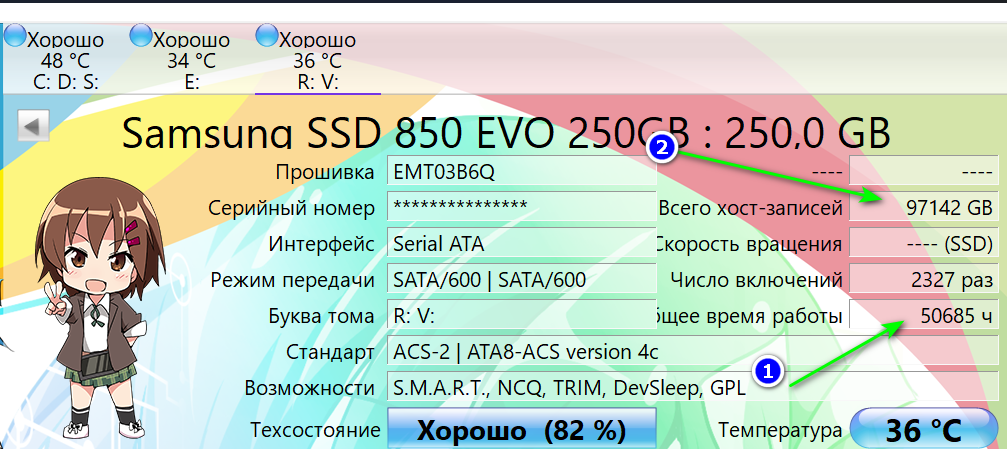1007x449 pixels.
Task: Click the Samsung SSD 850 EVO 250GB title
Action: pyautogui.click(x=506, y=132)
